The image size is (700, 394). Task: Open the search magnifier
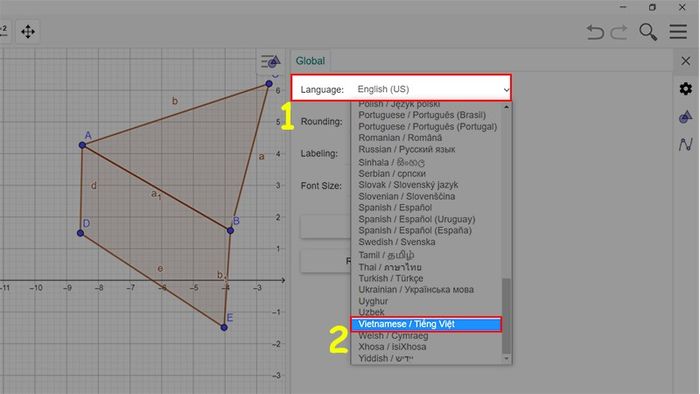pyautogui.click(x=648, y=32)
